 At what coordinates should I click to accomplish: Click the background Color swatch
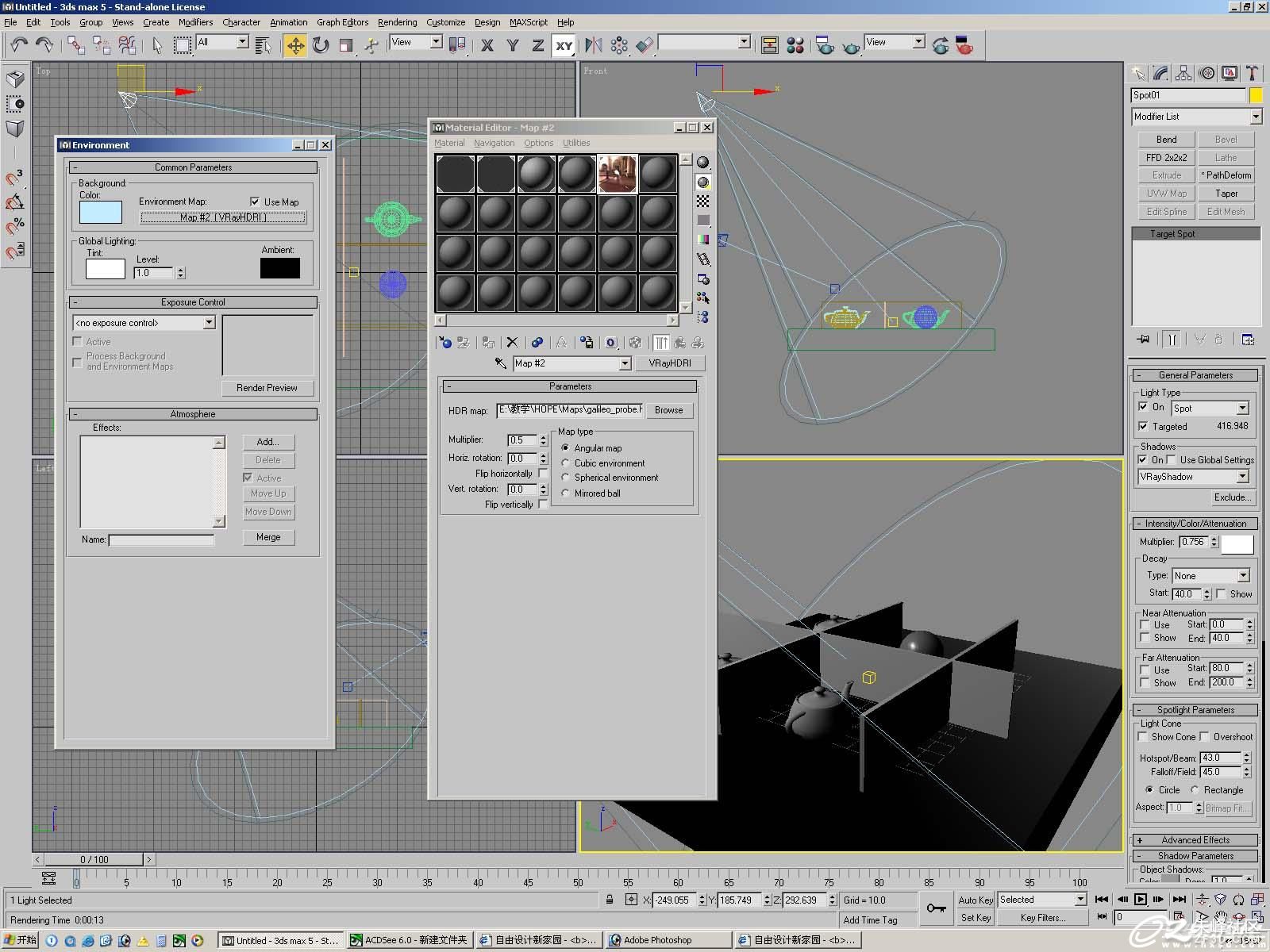[101, 212]
